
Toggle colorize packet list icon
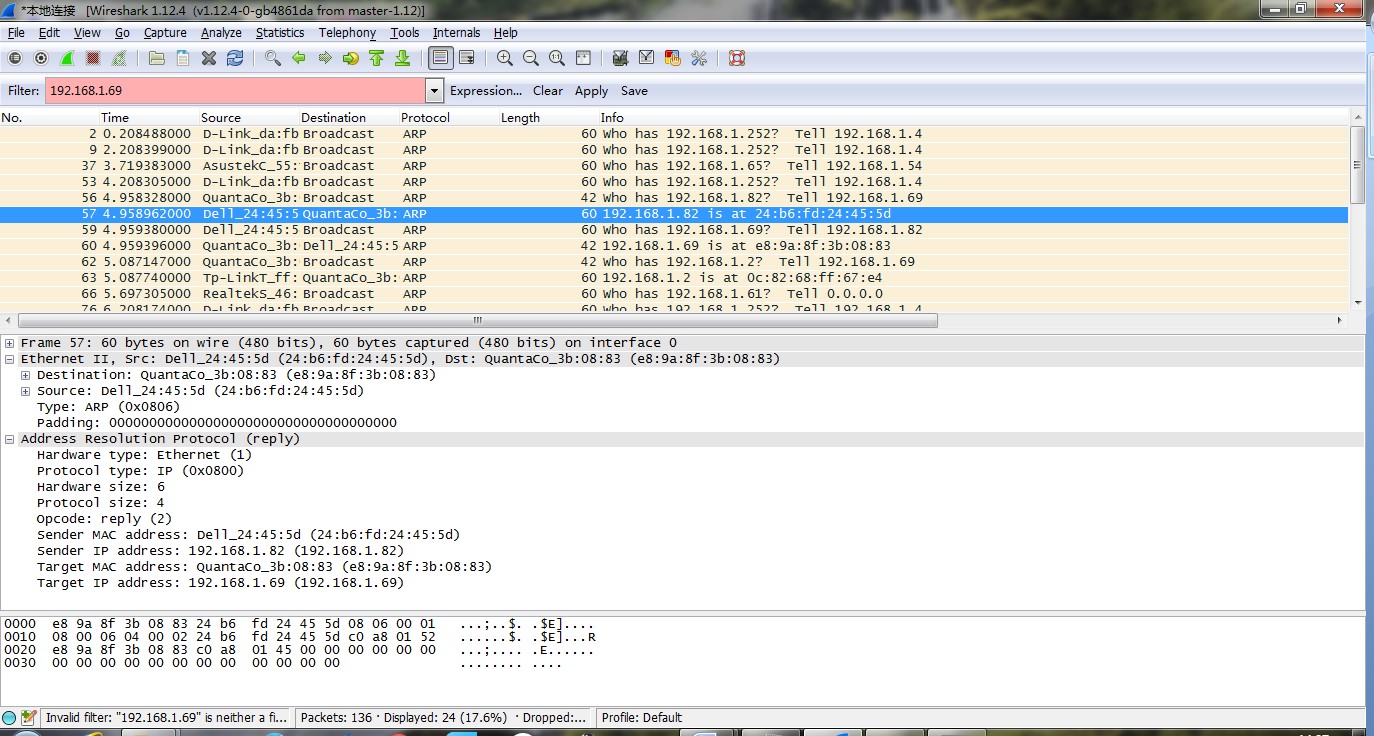440,58
